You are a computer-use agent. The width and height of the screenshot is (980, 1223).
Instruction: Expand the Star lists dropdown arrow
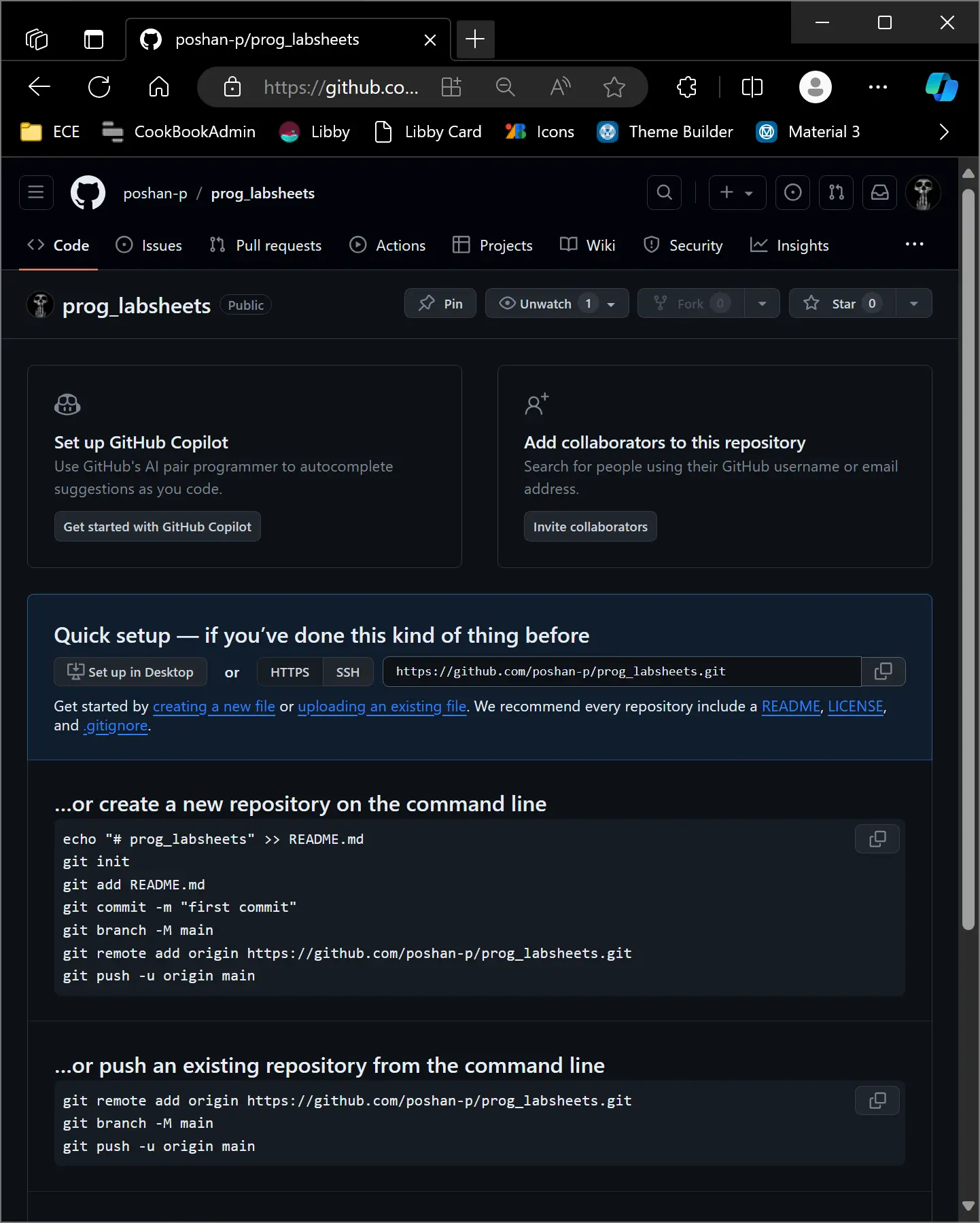click(914, 304)
